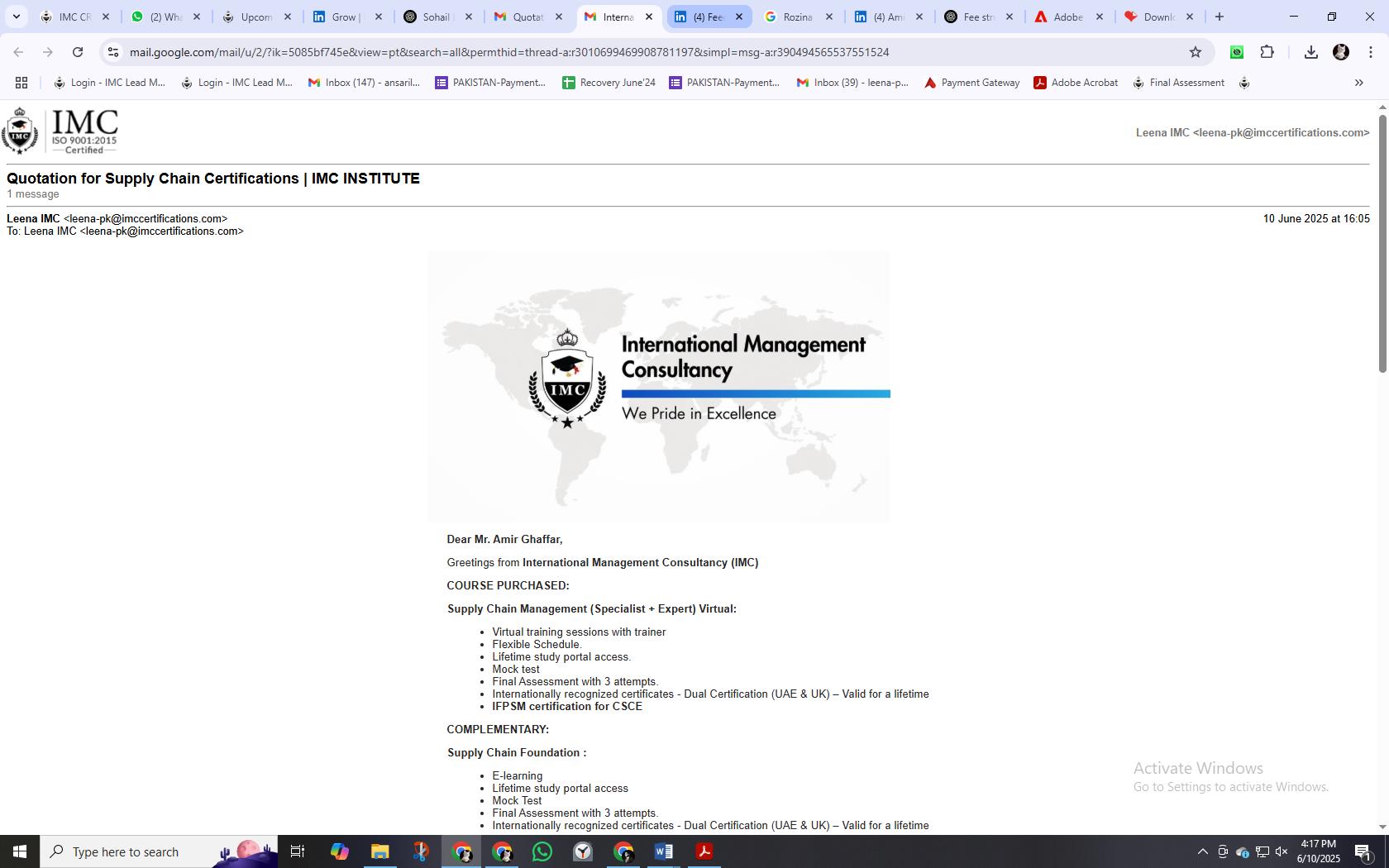The width and height of the screenshot is (1389, 868).
Task: Click the '10 June 2025 at 16:05' timestamp
Action: click(x=1316, y=218)
